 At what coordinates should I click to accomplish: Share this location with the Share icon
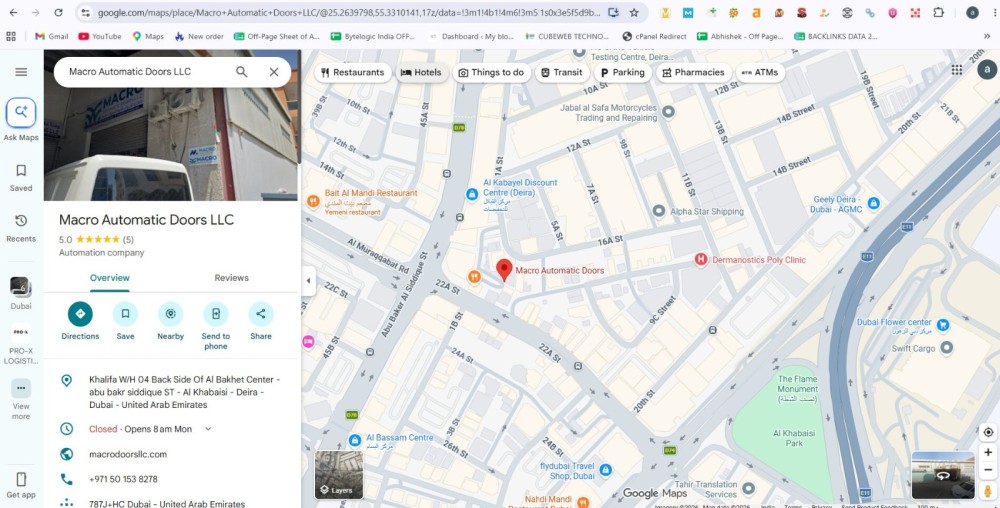[261, 314]
